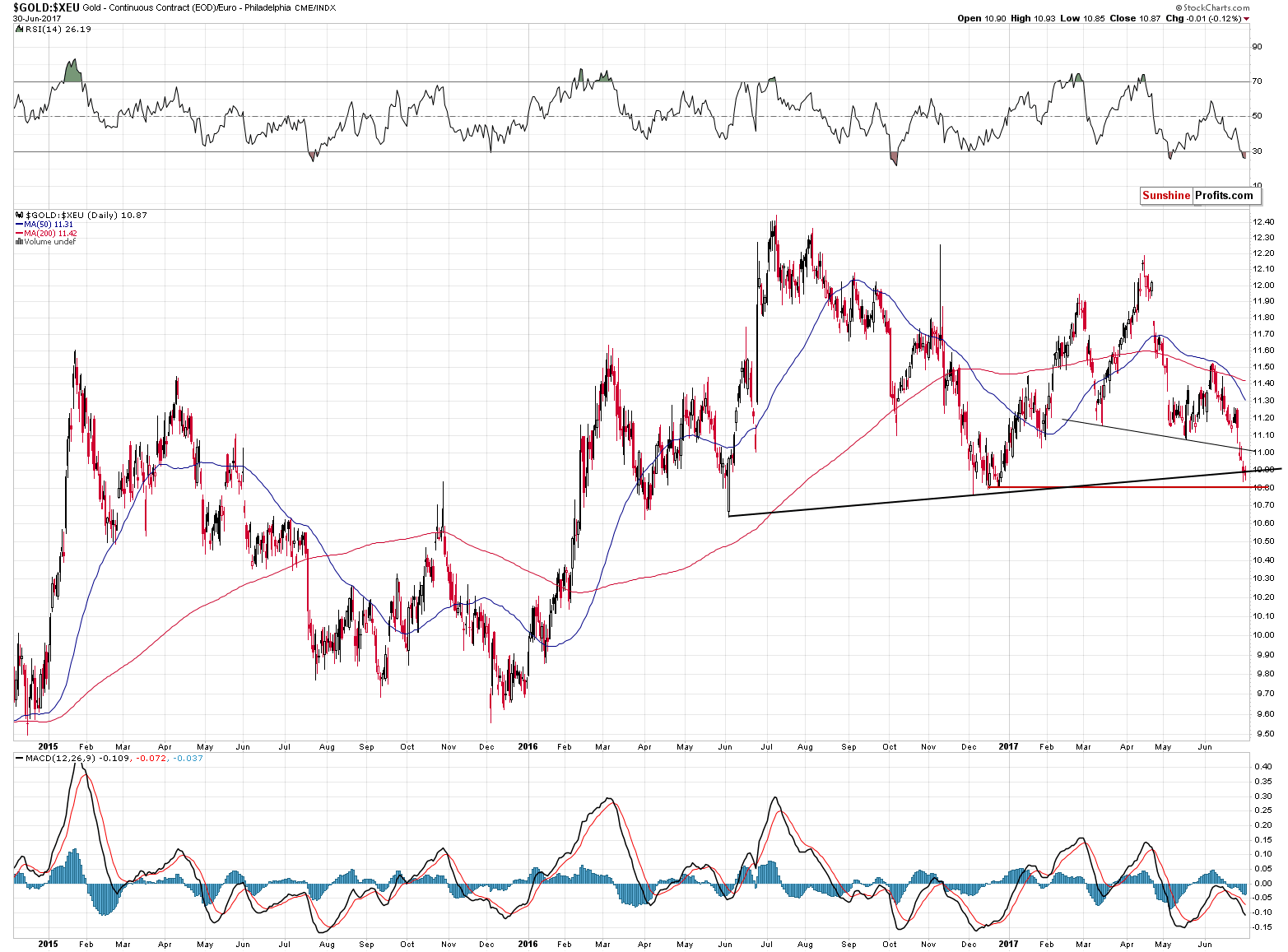
Task: Click the 0.25 label on the MACD axis
Action: point(1263,810)
